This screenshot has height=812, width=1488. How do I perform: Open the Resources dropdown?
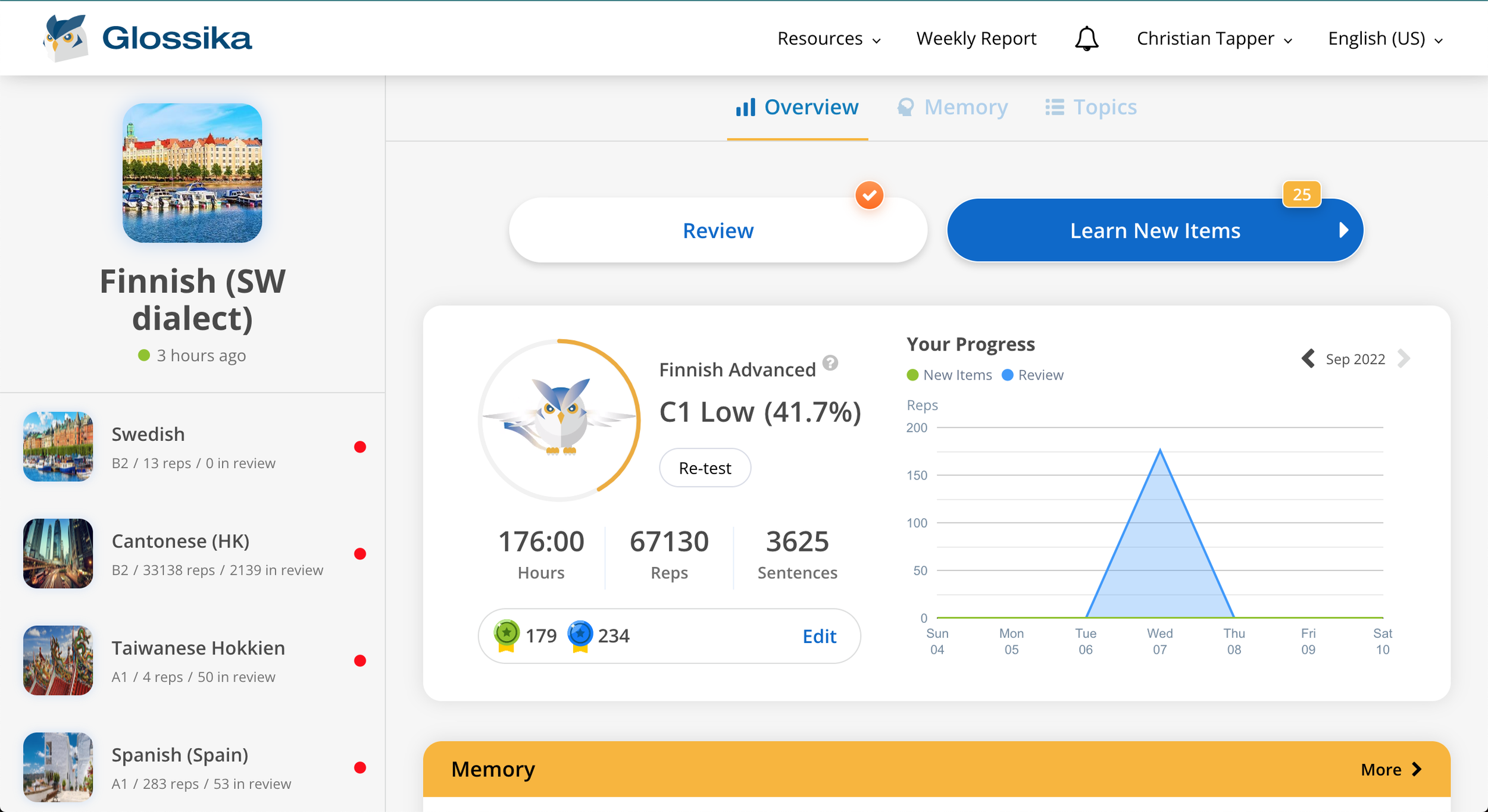tap(828, 37)
